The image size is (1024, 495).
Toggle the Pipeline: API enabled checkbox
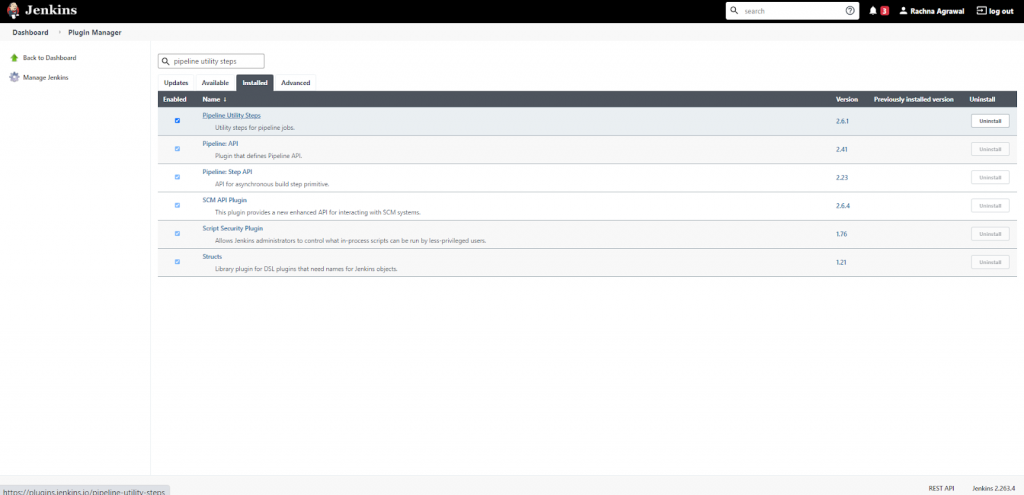177,149
